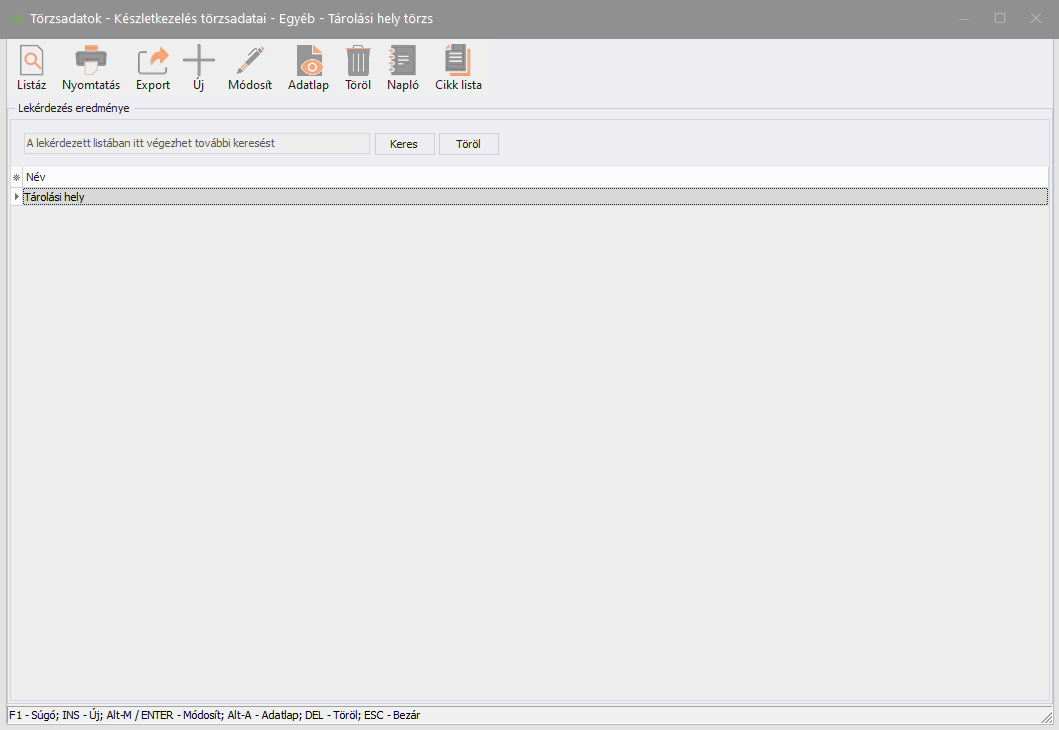The image size is (1059, 730).
Task: Click the resize grip in the status bar corner
Action: (x=1046, y=716)
